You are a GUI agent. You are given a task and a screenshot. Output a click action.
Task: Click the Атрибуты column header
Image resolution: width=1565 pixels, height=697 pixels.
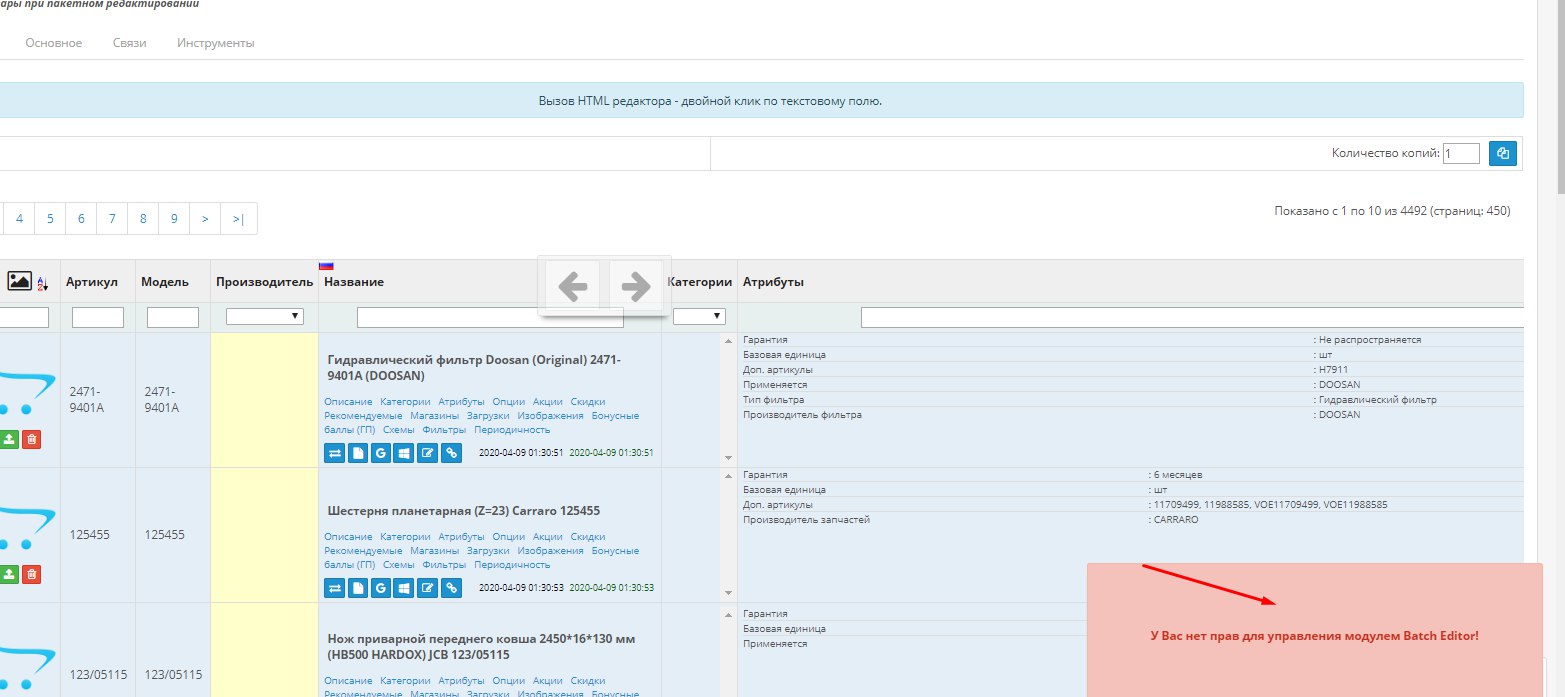point(773,282)
